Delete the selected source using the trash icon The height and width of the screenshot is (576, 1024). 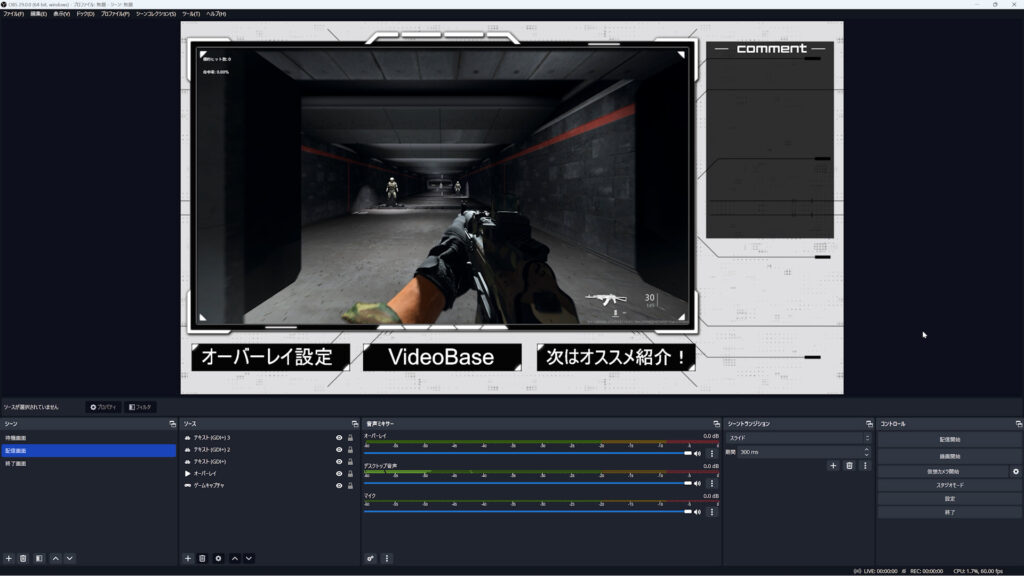pyautogui.click(x=203, y=558)
